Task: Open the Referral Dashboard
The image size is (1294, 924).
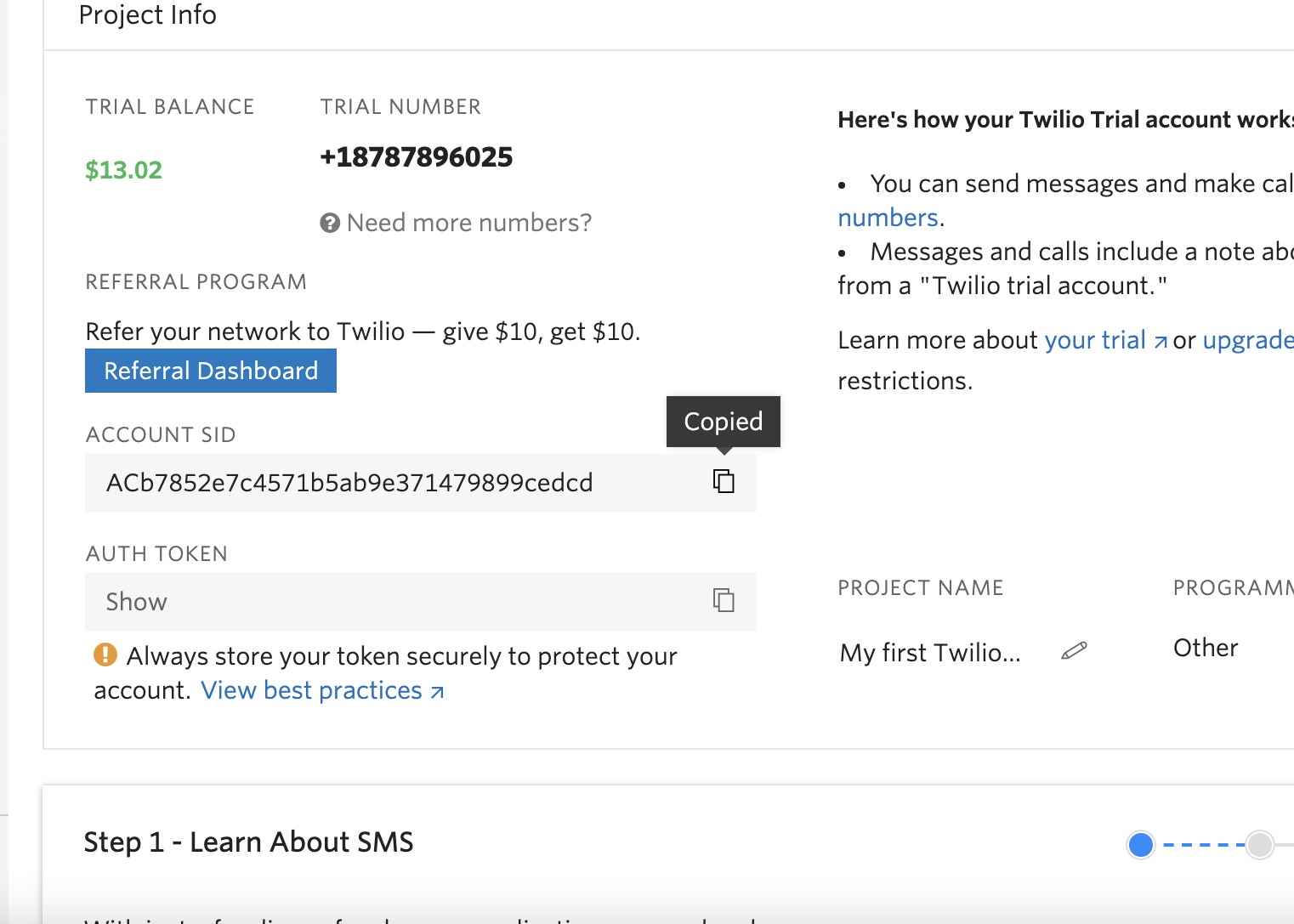Action: (211, 371)
